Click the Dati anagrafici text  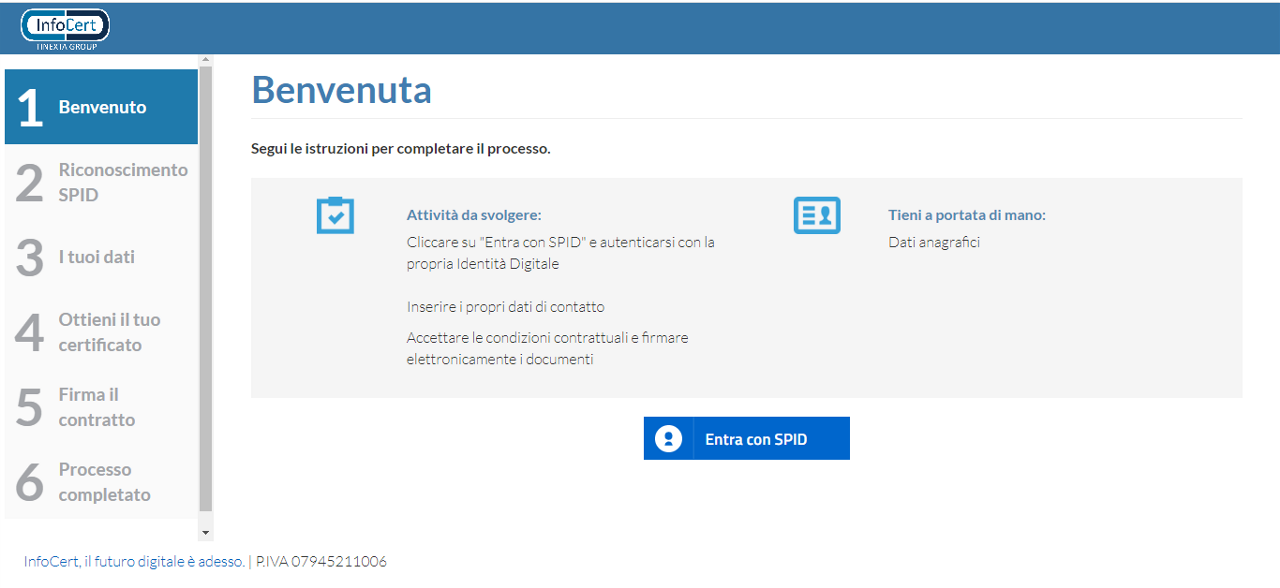934,242
